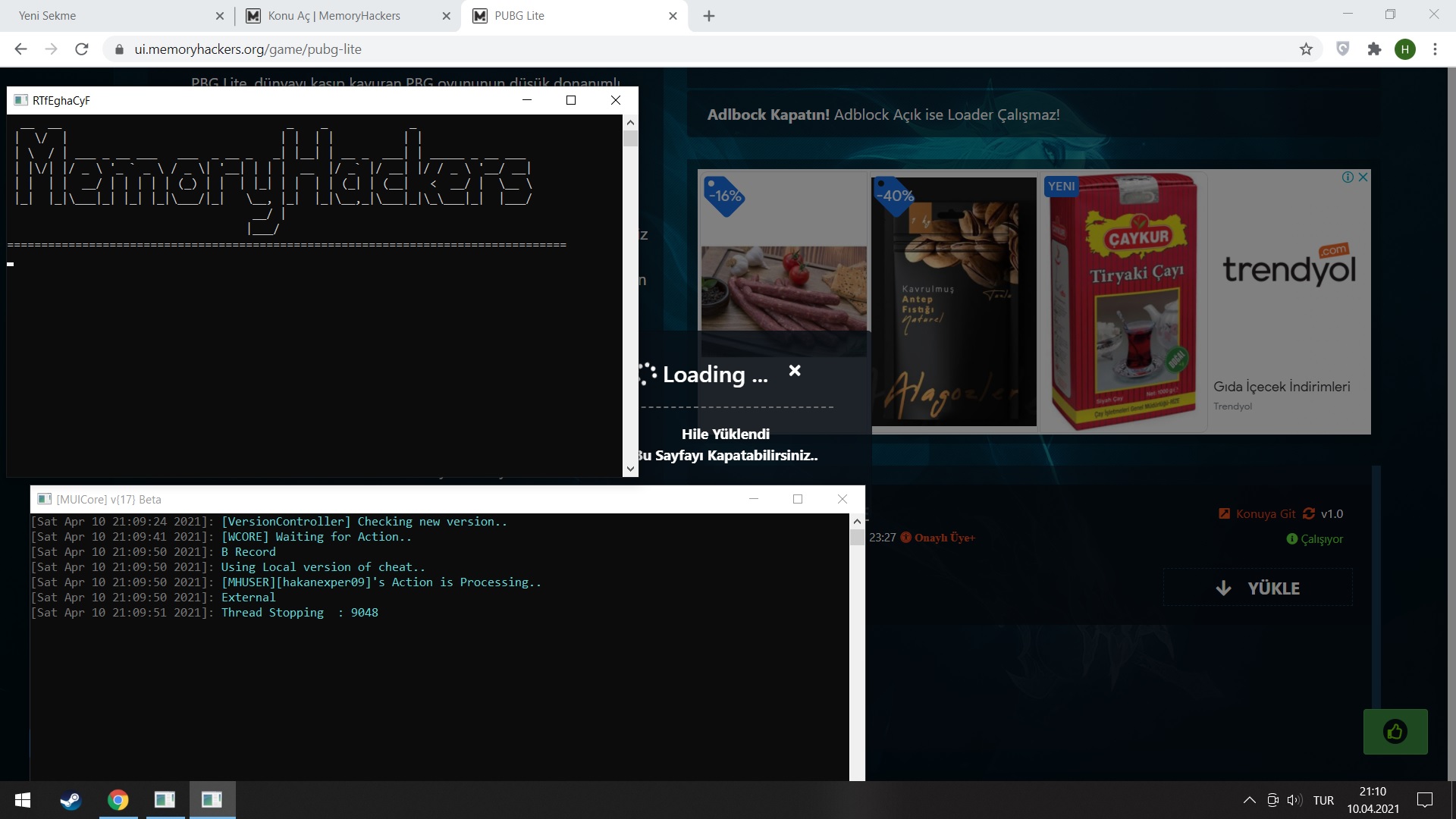Click the Onaylı Üye+ badge

[x=938, y=538]
